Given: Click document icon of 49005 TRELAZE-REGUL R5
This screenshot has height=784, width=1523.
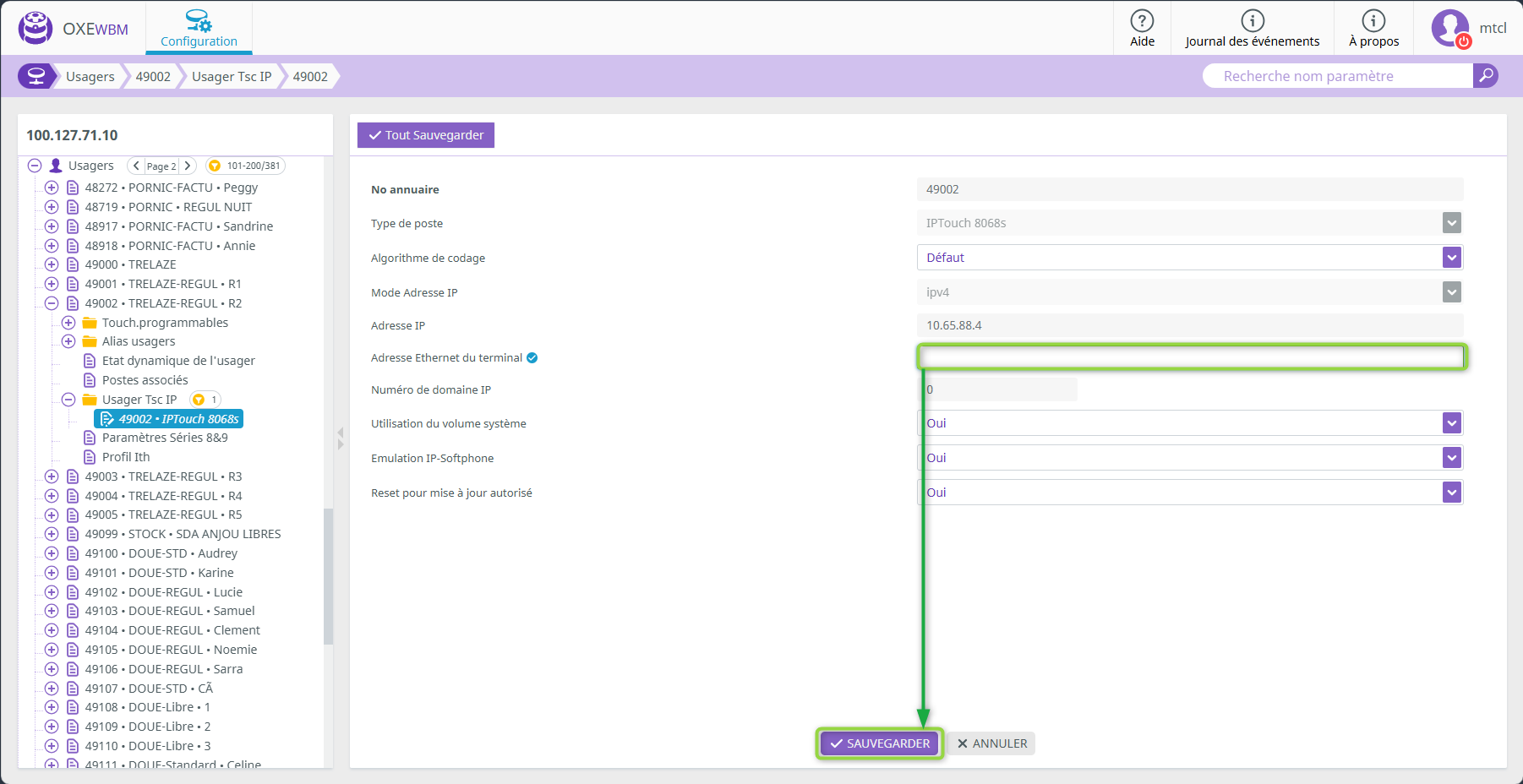Looking at the screenshot, I should 73,514.
